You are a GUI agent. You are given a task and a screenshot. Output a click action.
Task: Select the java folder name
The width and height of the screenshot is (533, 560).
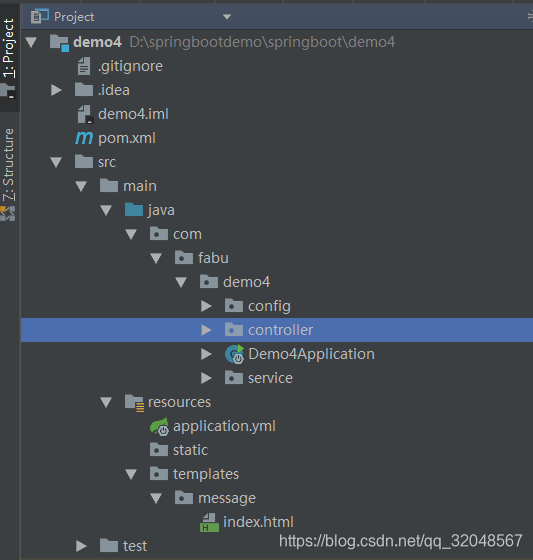[161, 210]
